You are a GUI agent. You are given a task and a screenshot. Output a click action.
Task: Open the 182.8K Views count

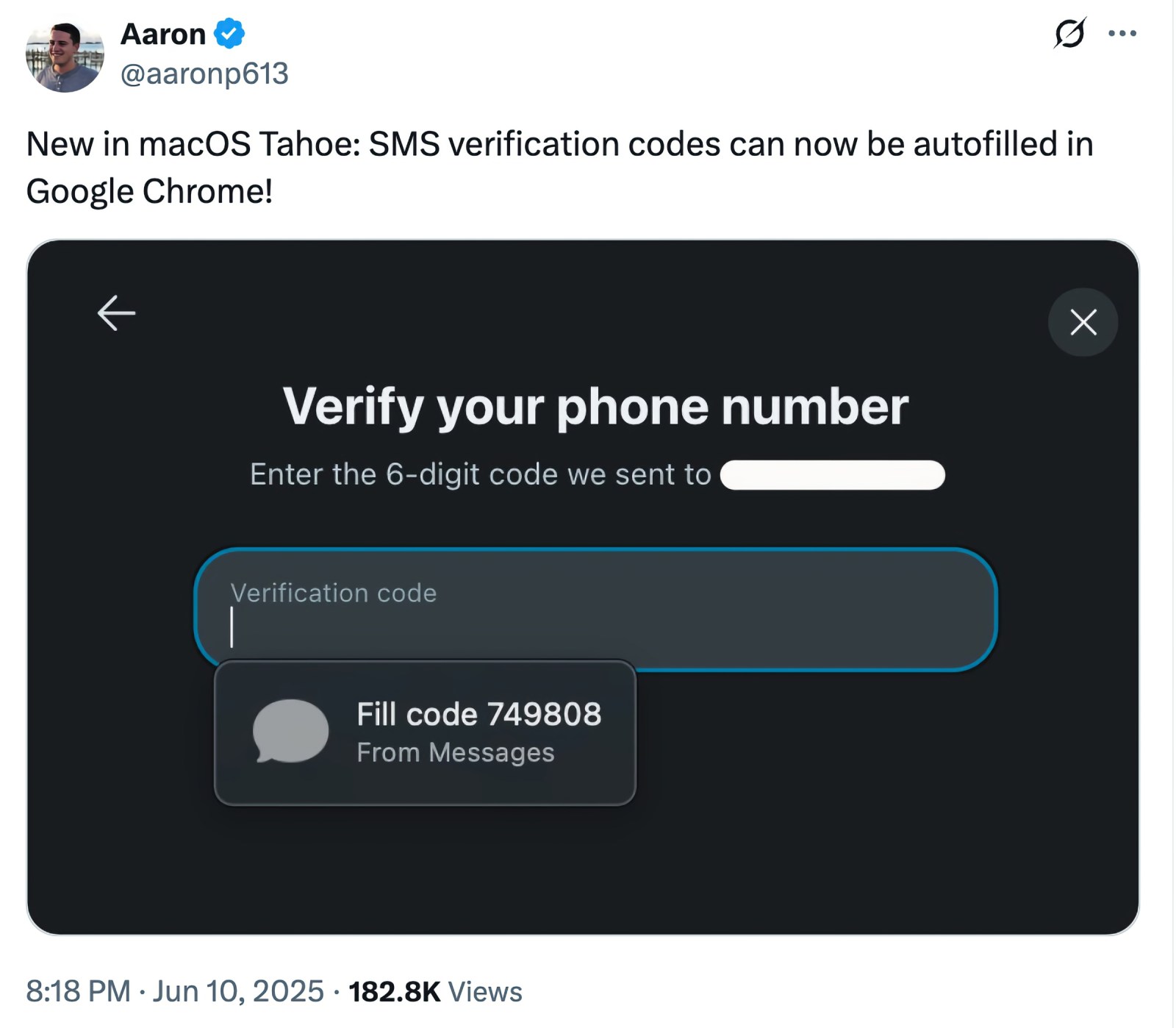[x=435, y=991]
